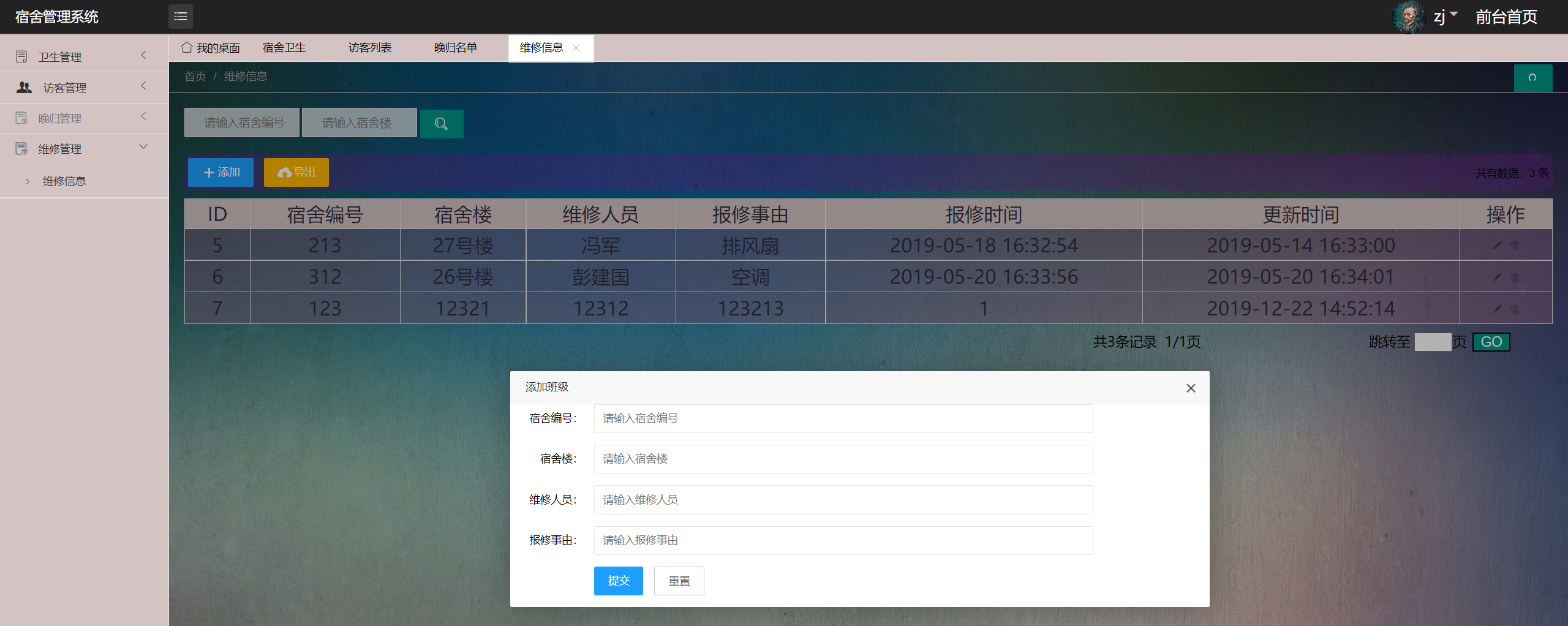This screenshot has height=626, width=1568.
Task: Collapse the 维修管理 section via its chevron
Action: (143, 147)
